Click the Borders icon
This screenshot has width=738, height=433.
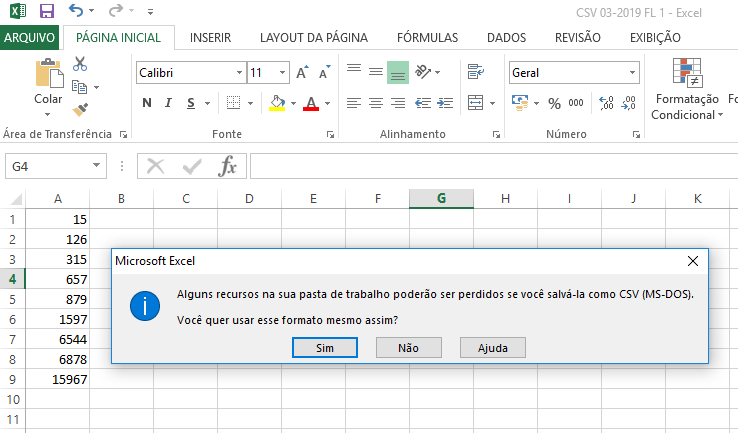[233, 103]
